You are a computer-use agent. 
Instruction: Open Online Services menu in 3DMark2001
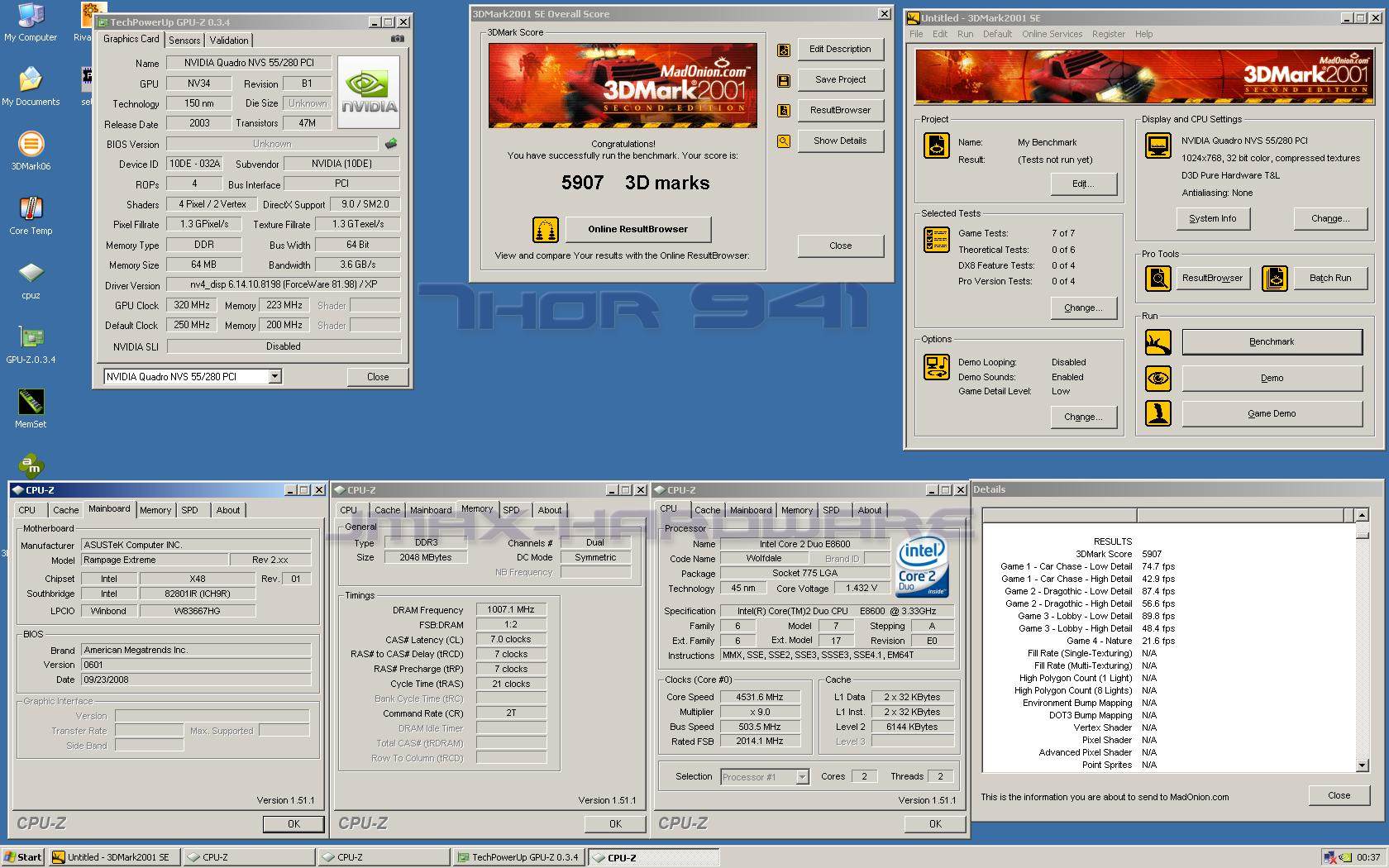[1052, 35]
